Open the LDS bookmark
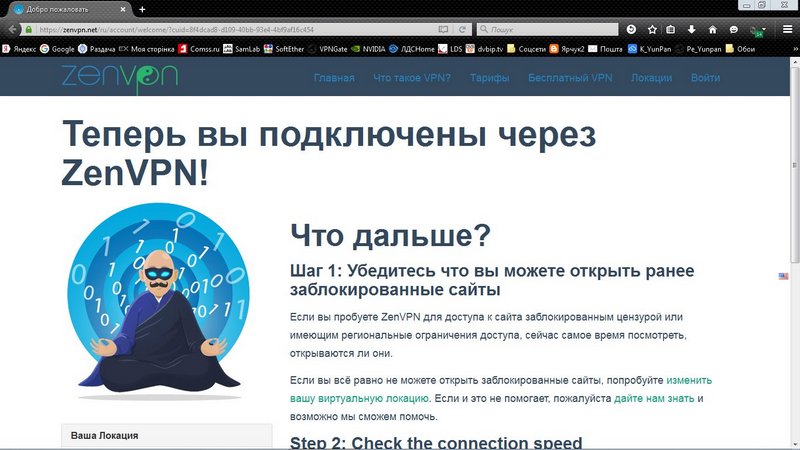The image size is (800, 450). [x=450, y=49]
